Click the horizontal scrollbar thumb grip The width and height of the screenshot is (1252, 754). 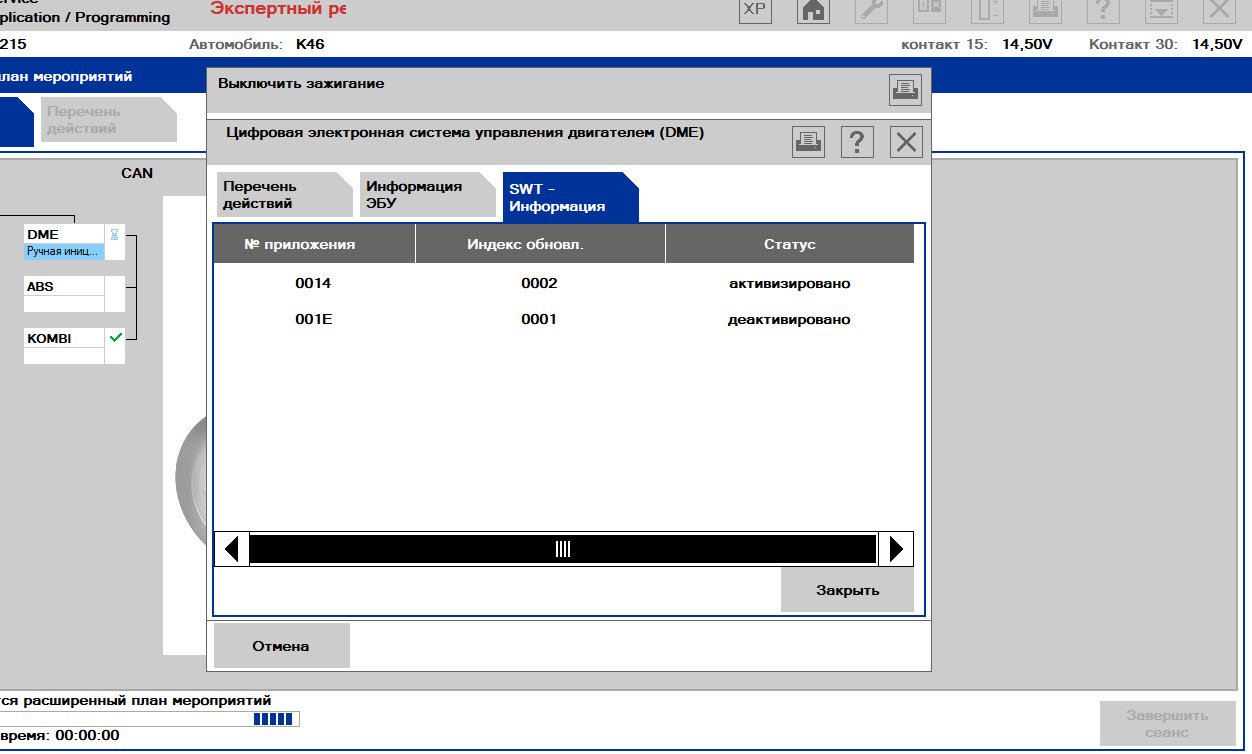(563, 549)
